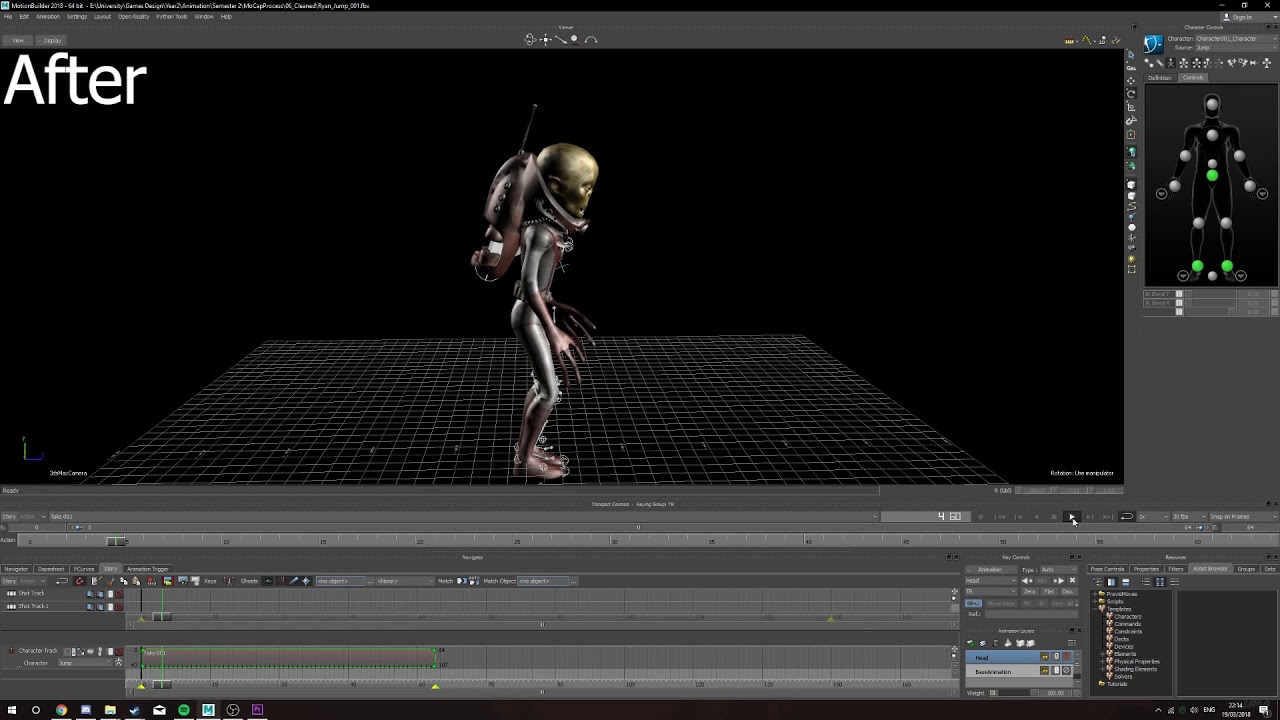
Task: Open the File menu
Action: click(8, 17)
